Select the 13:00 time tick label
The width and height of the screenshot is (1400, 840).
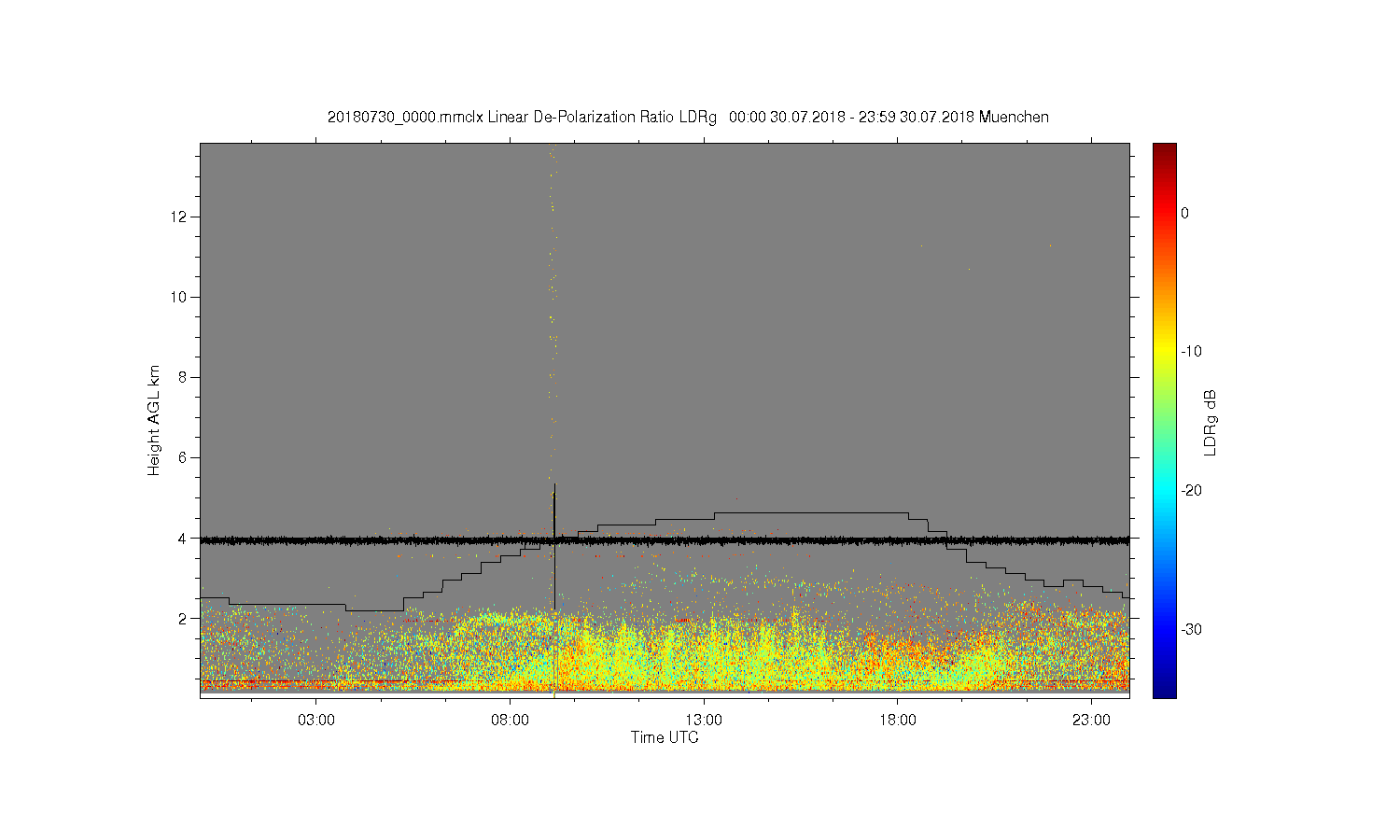click(x=704, y=720)
